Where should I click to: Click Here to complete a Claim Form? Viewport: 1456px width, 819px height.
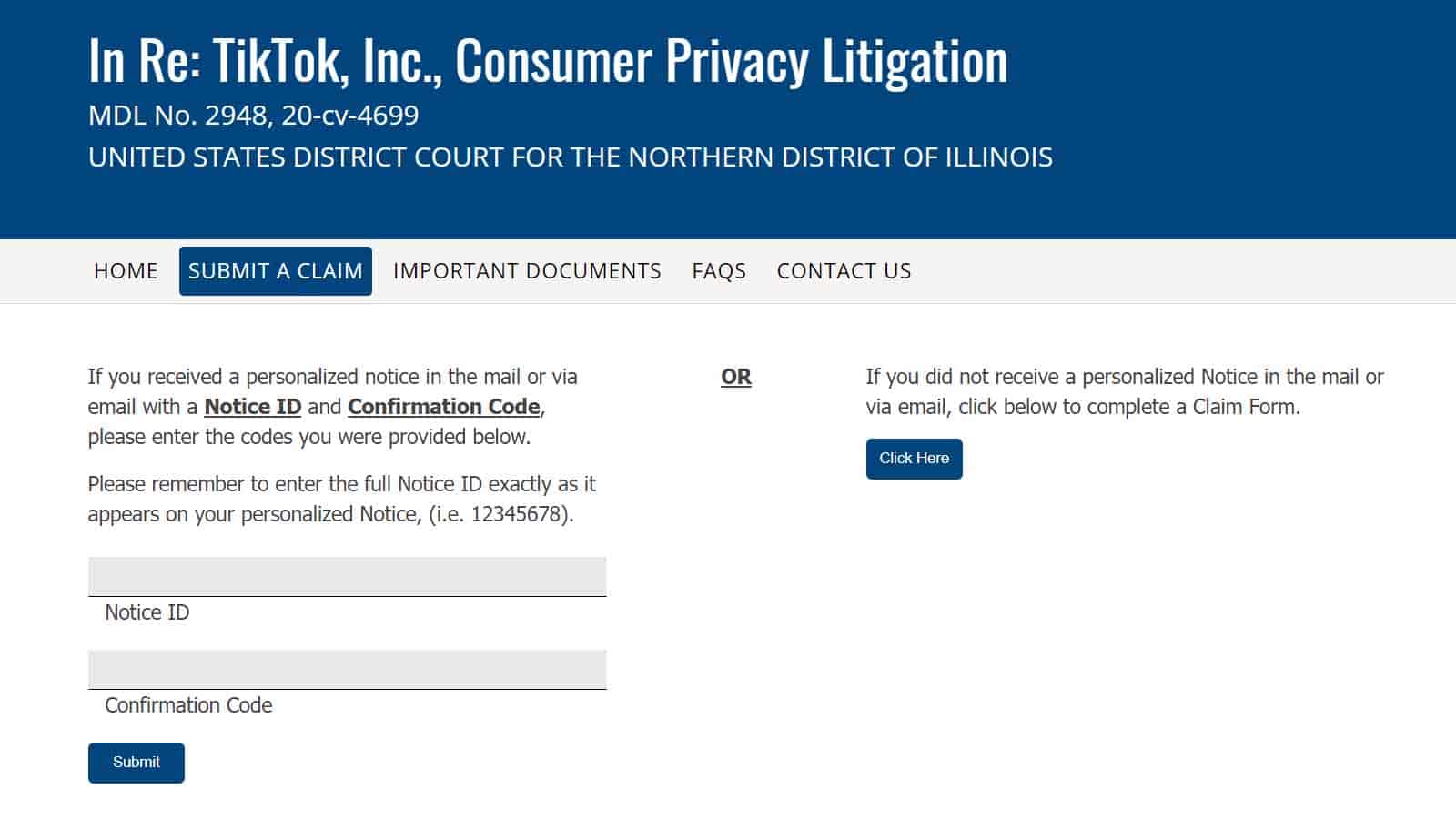914,459
